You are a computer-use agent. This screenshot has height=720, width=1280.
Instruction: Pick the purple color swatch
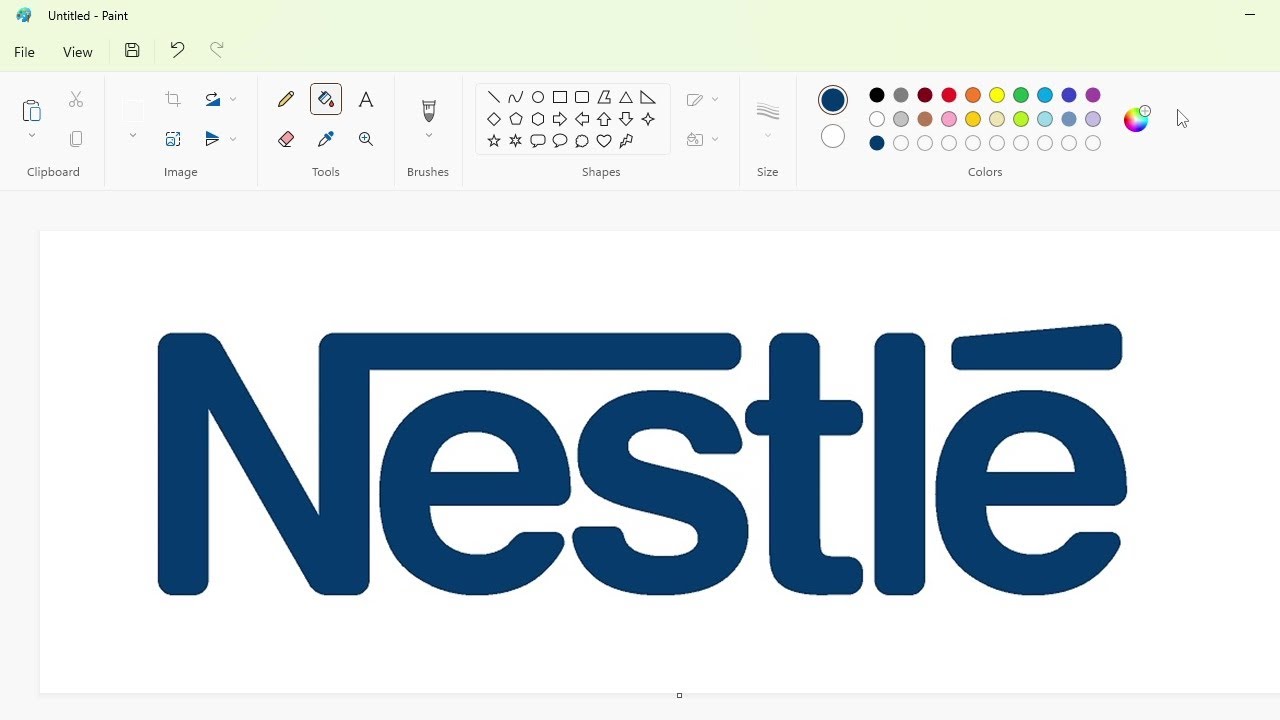(1093, 95)
